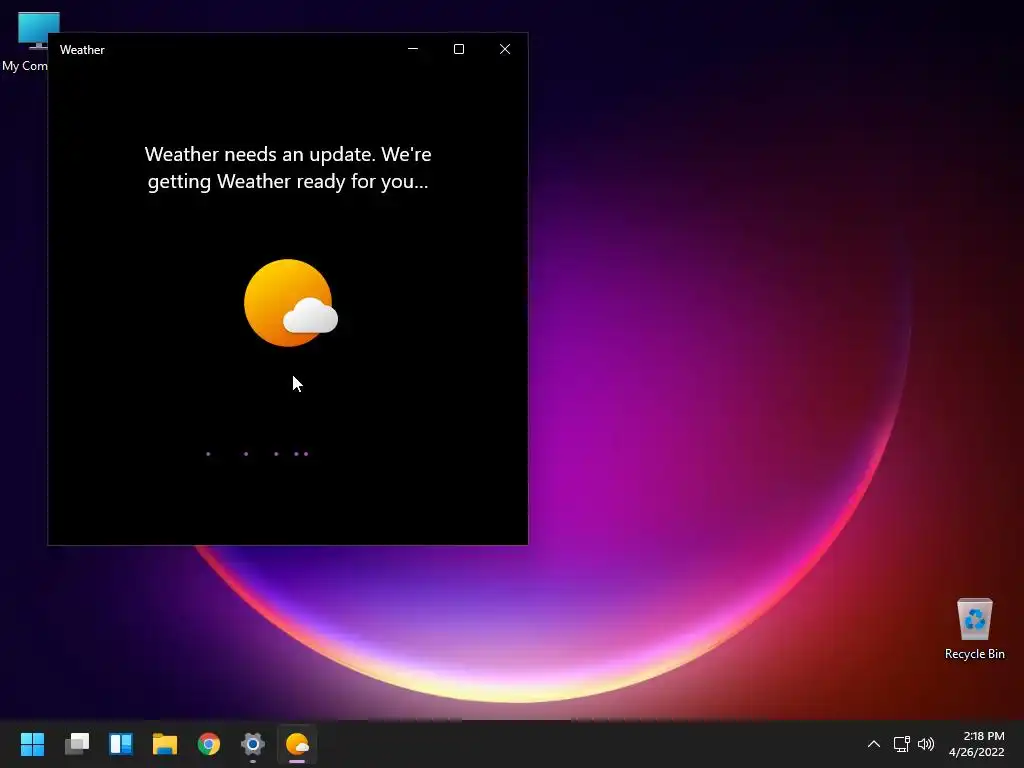Minimize the Weather window
Viewport: 1024px width, 768px height.
click(413, 49)
